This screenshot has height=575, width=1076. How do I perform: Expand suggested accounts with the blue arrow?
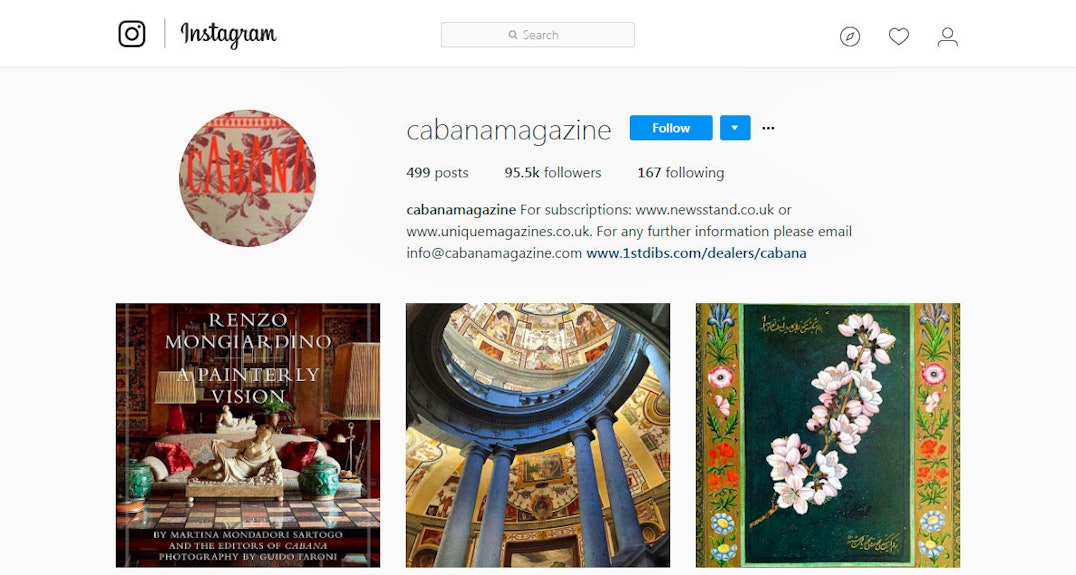coord(735,128)
